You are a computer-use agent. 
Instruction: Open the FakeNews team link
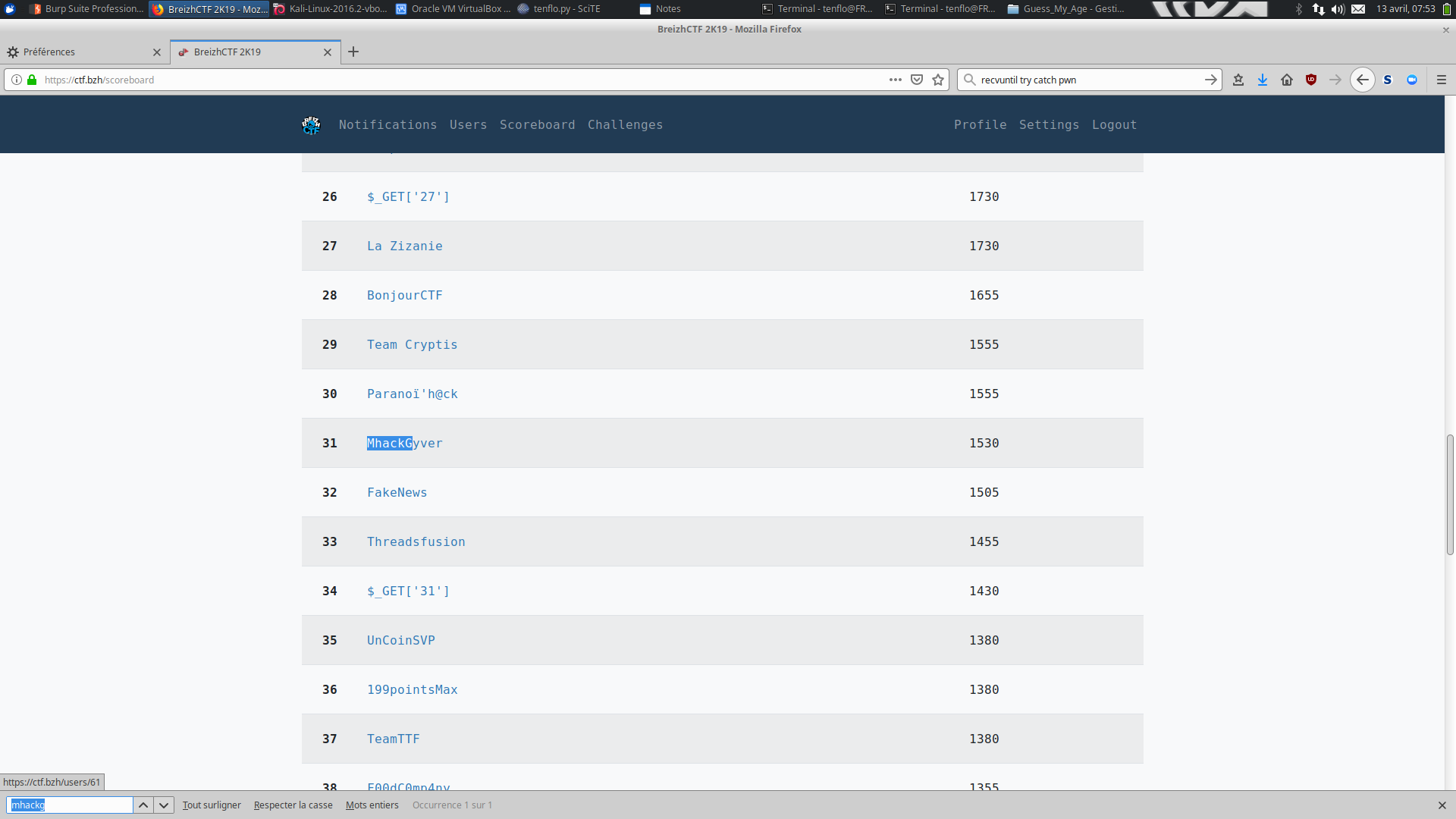397,493
